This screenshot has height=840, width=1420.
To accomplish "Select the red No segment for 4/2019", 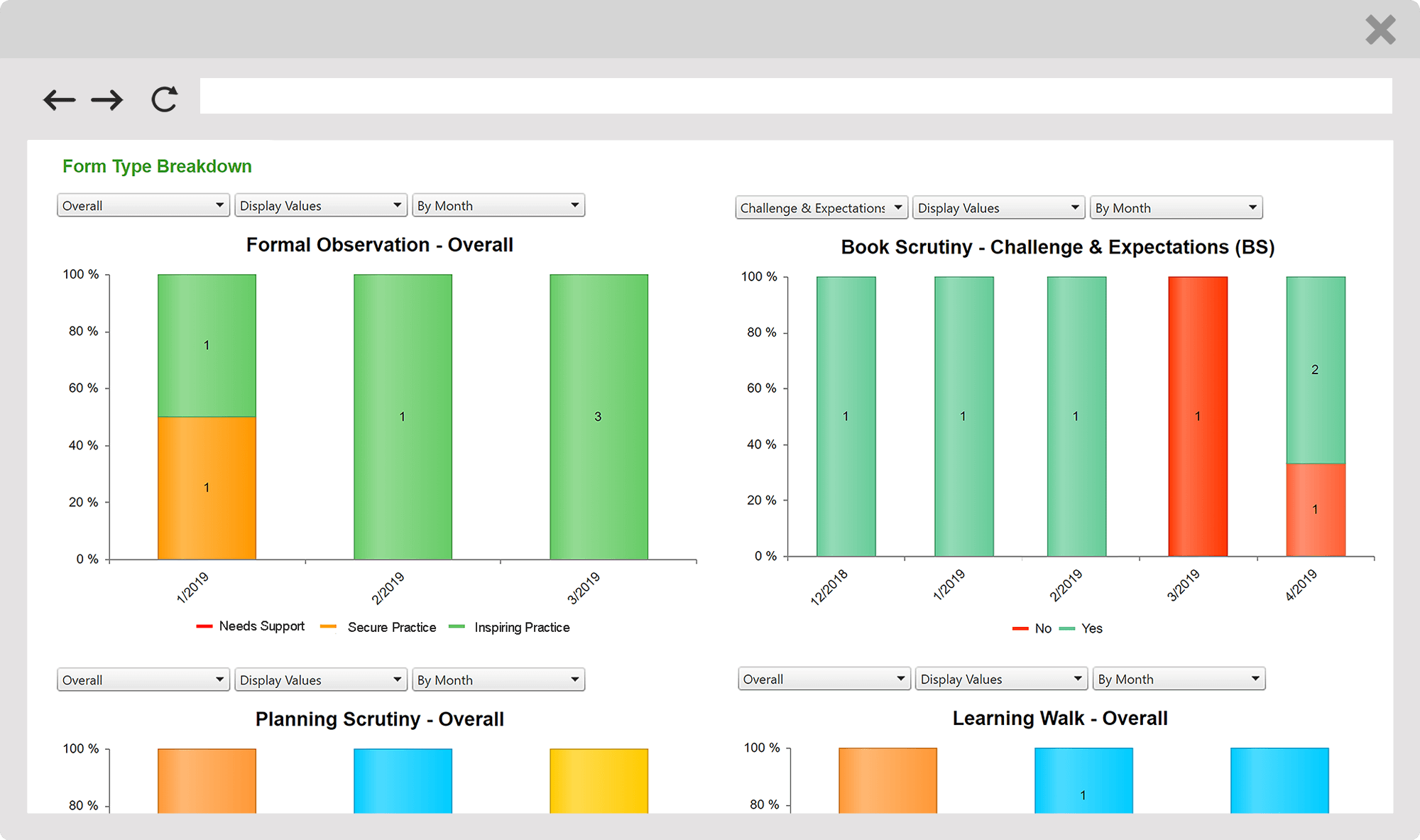I will tap(1316, 510).
